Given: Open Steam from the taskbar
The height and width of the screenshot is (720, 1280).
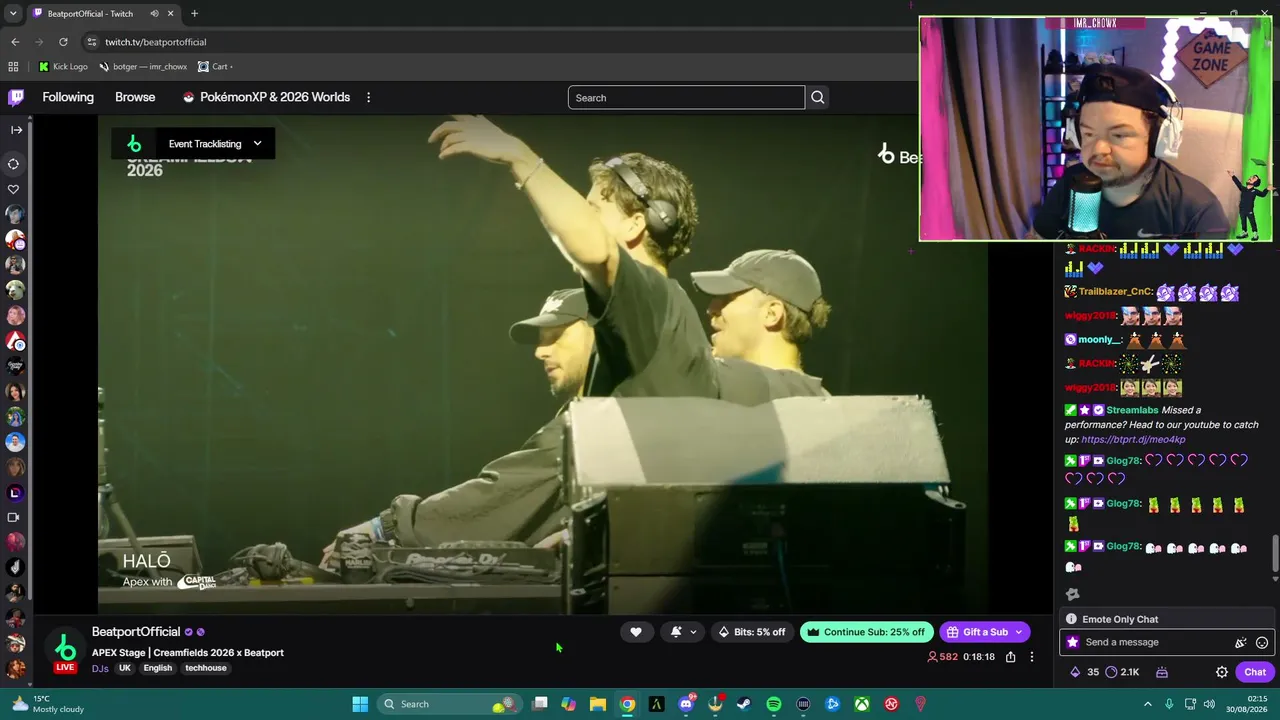Looking at the screenshot, I should pos(744,704).
